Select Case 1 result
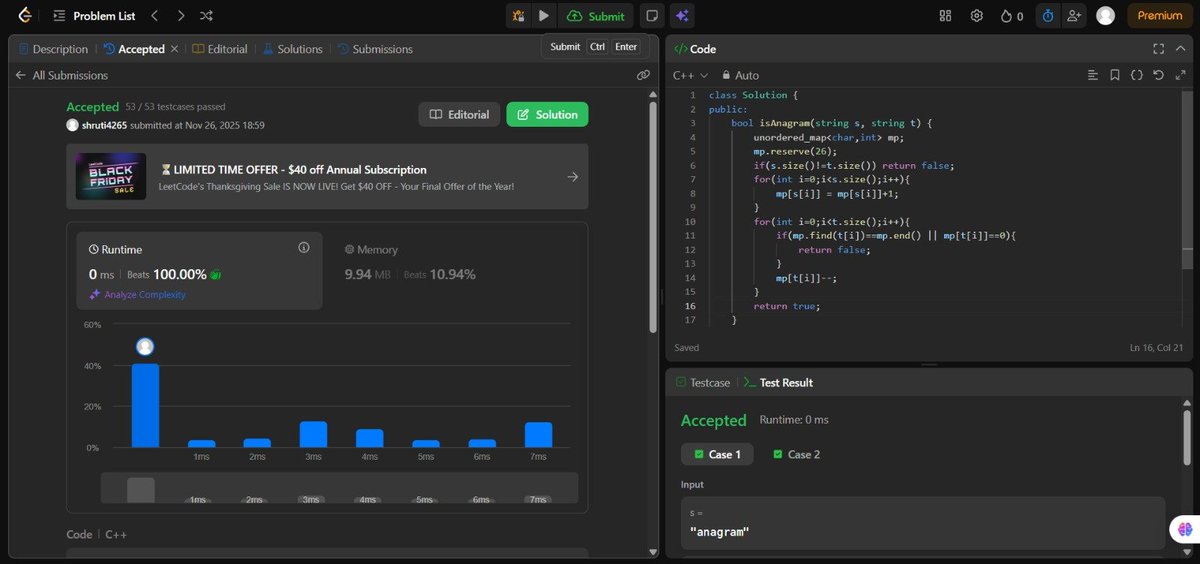The height and width of the screenshot is (564, 1200). point(717,454)
